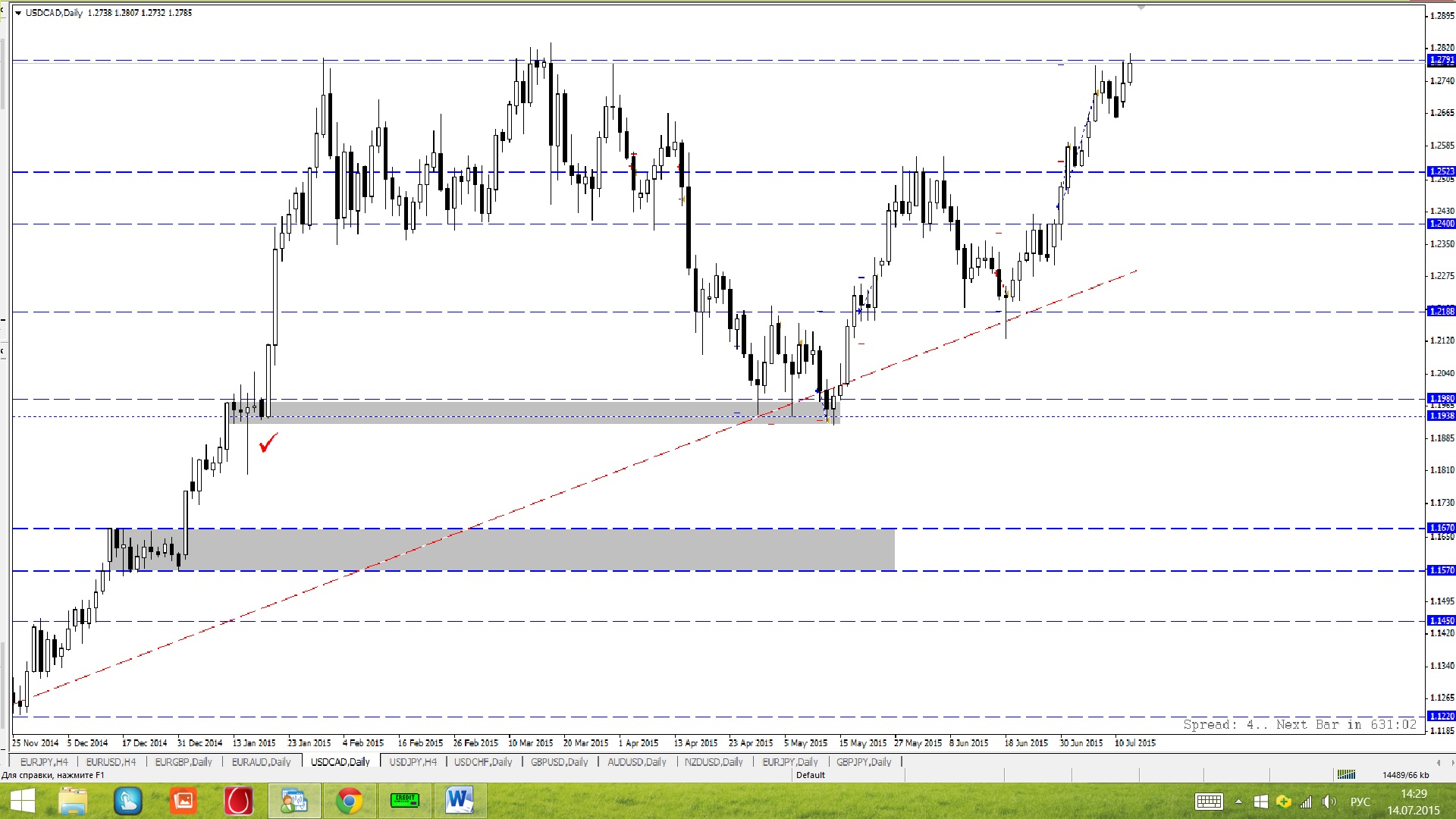Viewport: 1456px width, 819px height.
Task: Select the large grey rectangle zone near 1.1670
Action: click(x=503, y=550)
